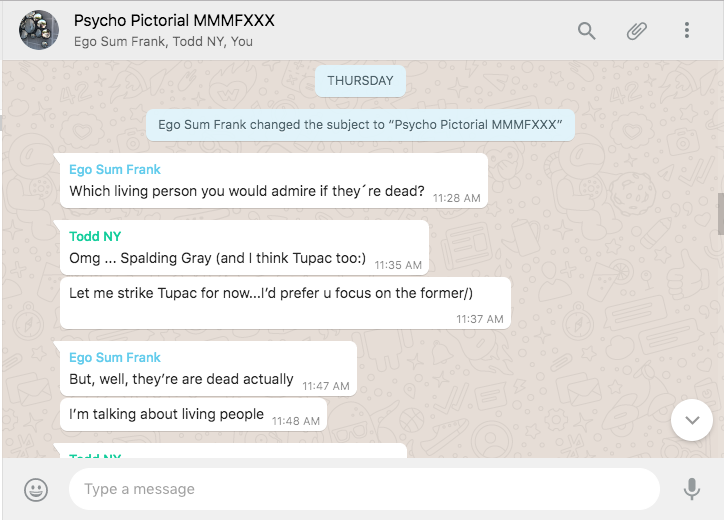Click the "I'm talking about living people" message
This screenshot has width=724, height=520.
point(166,414)
